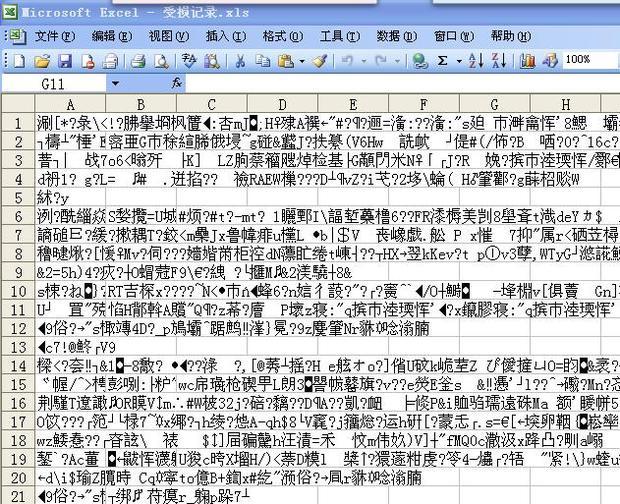Select row 9 header

(x=18, y=272)
